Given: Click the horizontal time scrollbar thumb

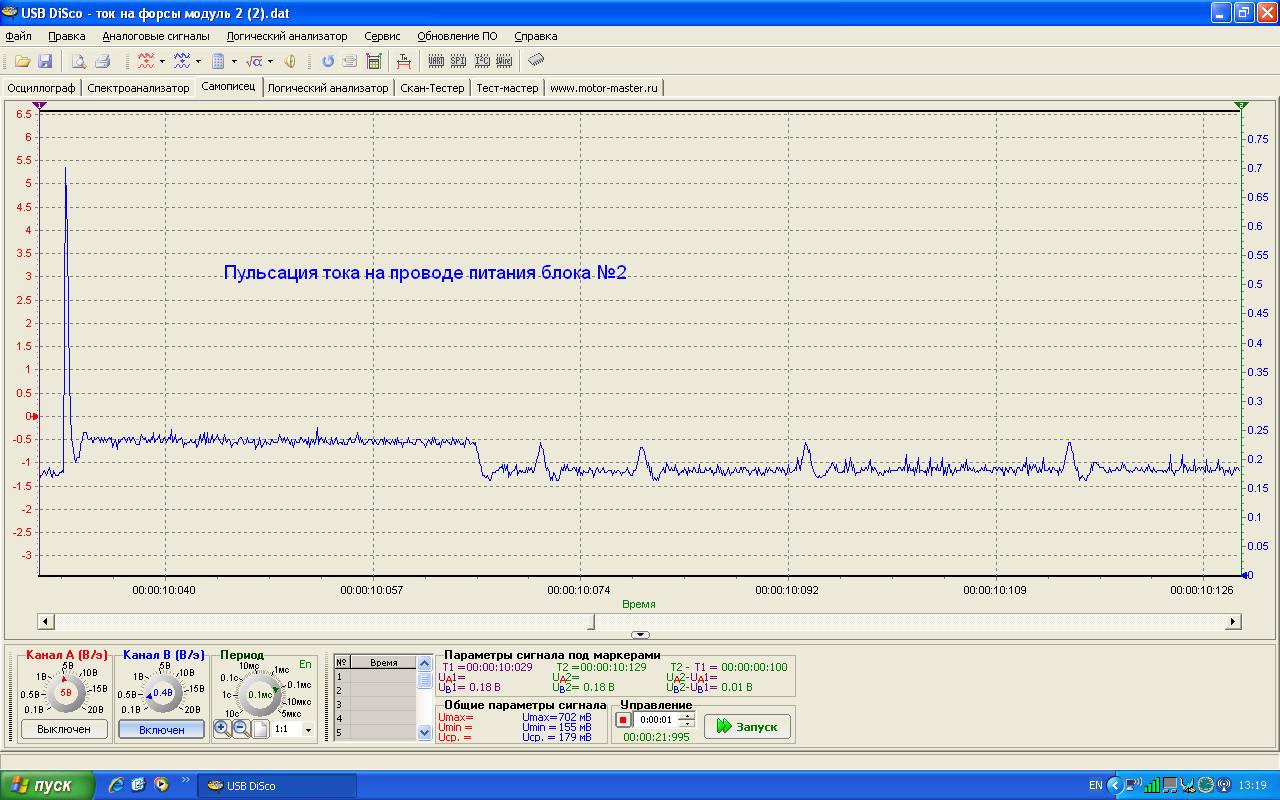Looking at the screenshot, I should tap(592, 622).
